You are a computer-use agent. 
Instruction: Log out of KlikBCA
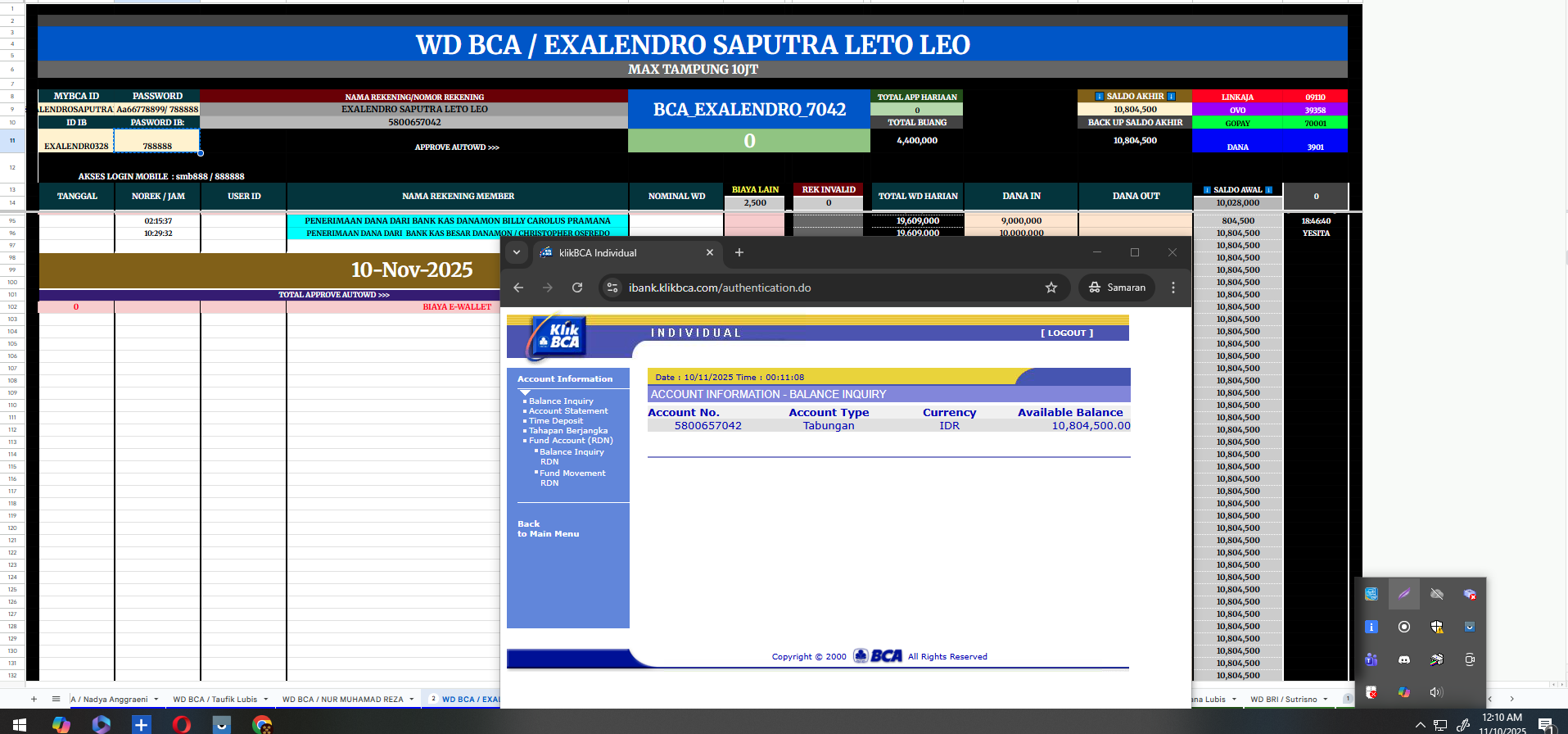coord(1067,333)
